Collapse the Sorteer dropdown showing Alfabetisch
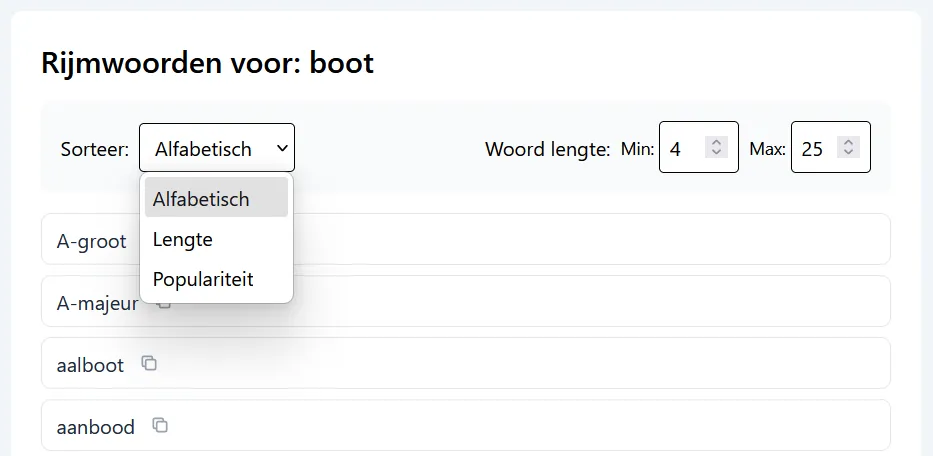Image resolution: width=933 pixels, height=456 pixels. (x=216, y=148)
